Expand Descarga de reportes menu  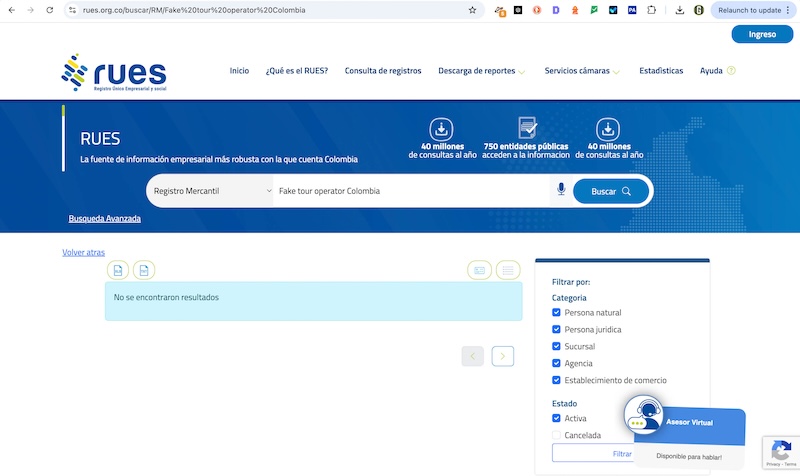pos(481,71)
